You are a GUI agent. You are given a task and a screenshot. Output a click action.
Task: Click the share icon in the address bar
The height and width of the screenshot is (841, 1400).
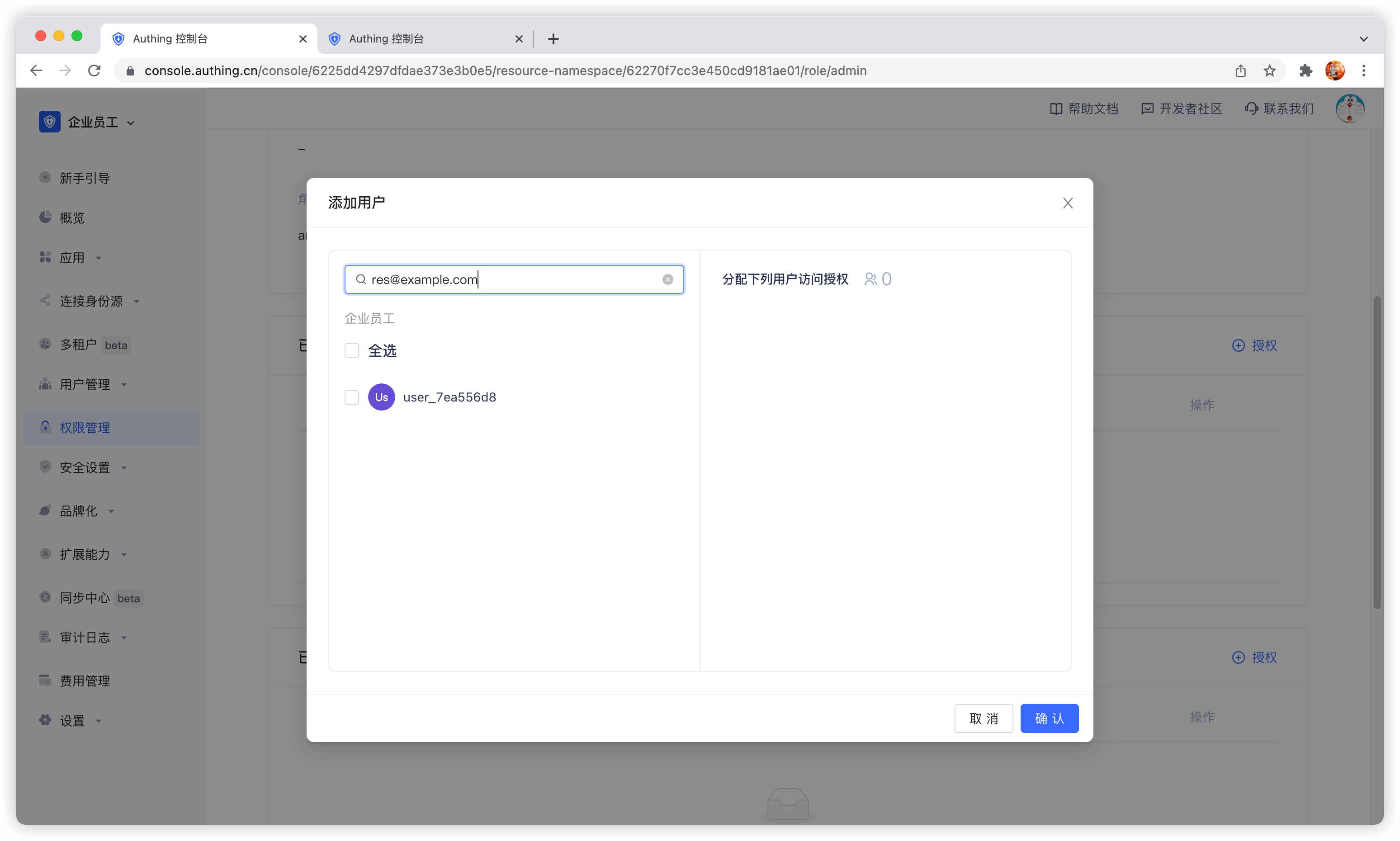point(1240,71)
